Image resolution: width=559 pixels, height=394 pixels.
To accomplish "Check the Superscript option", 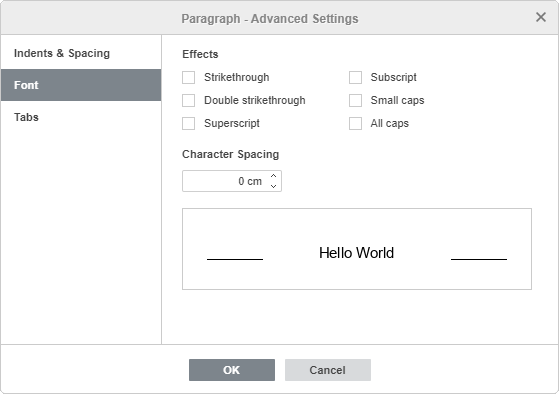I will click(x=188, y=123).
